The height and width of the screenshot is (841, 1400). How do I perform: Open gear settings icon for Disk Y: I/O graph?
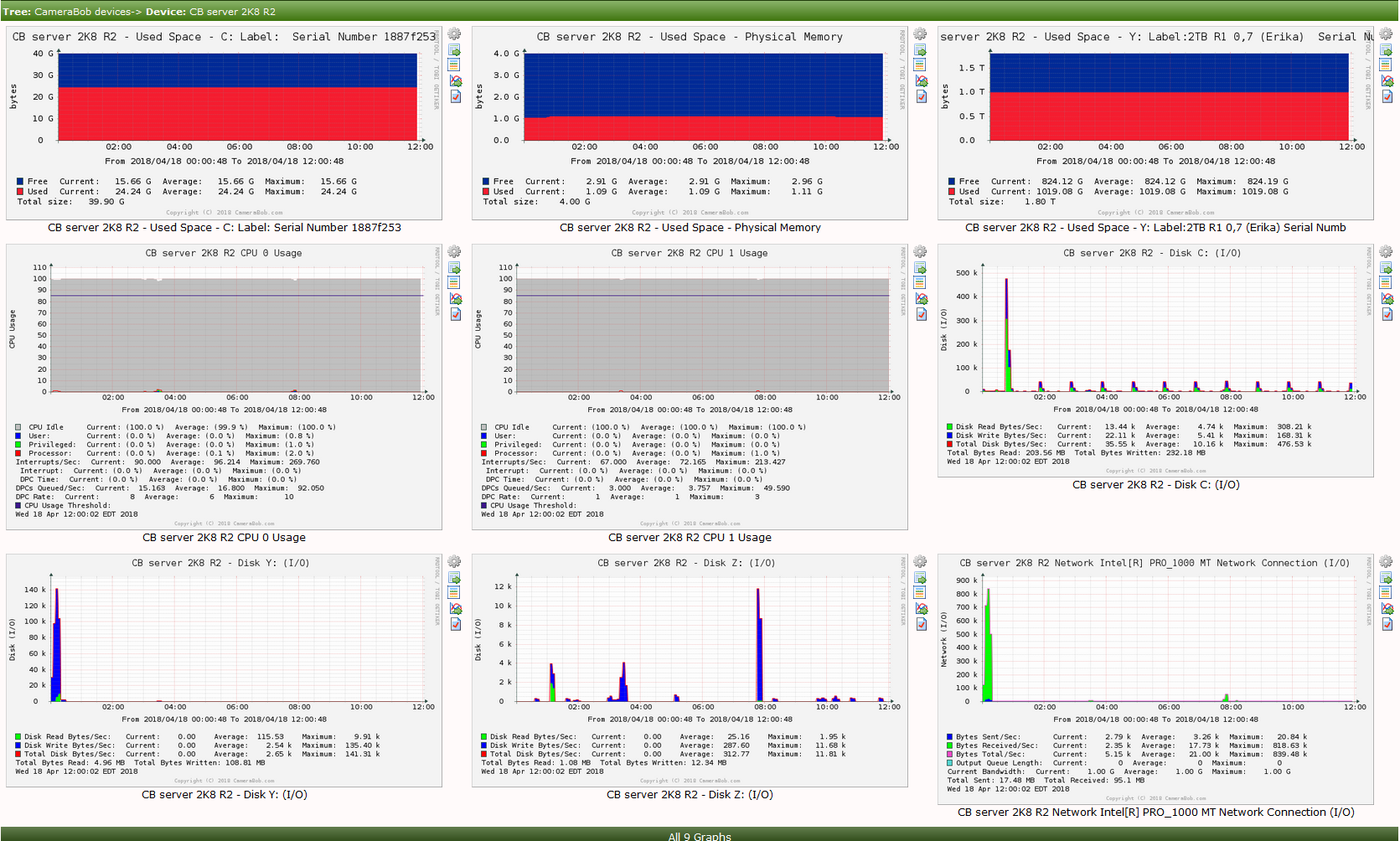coord(455,562)
